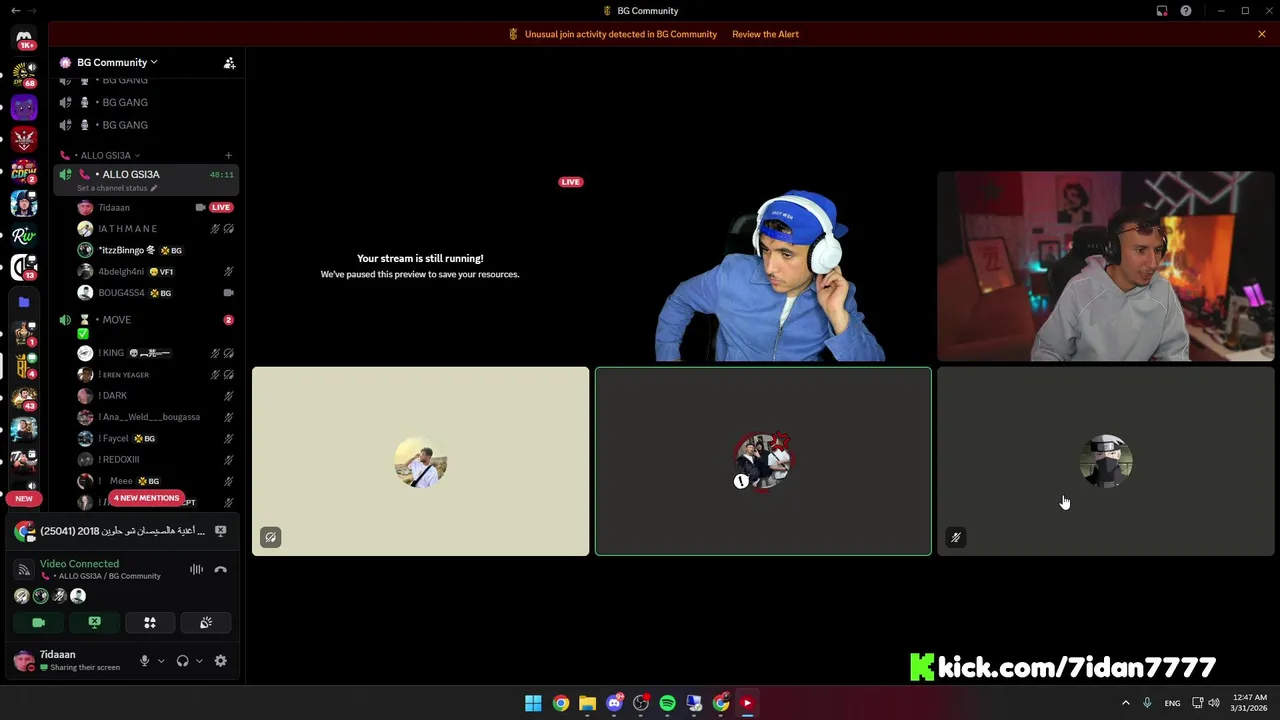Toggle camera on or off

pos(38,622)
